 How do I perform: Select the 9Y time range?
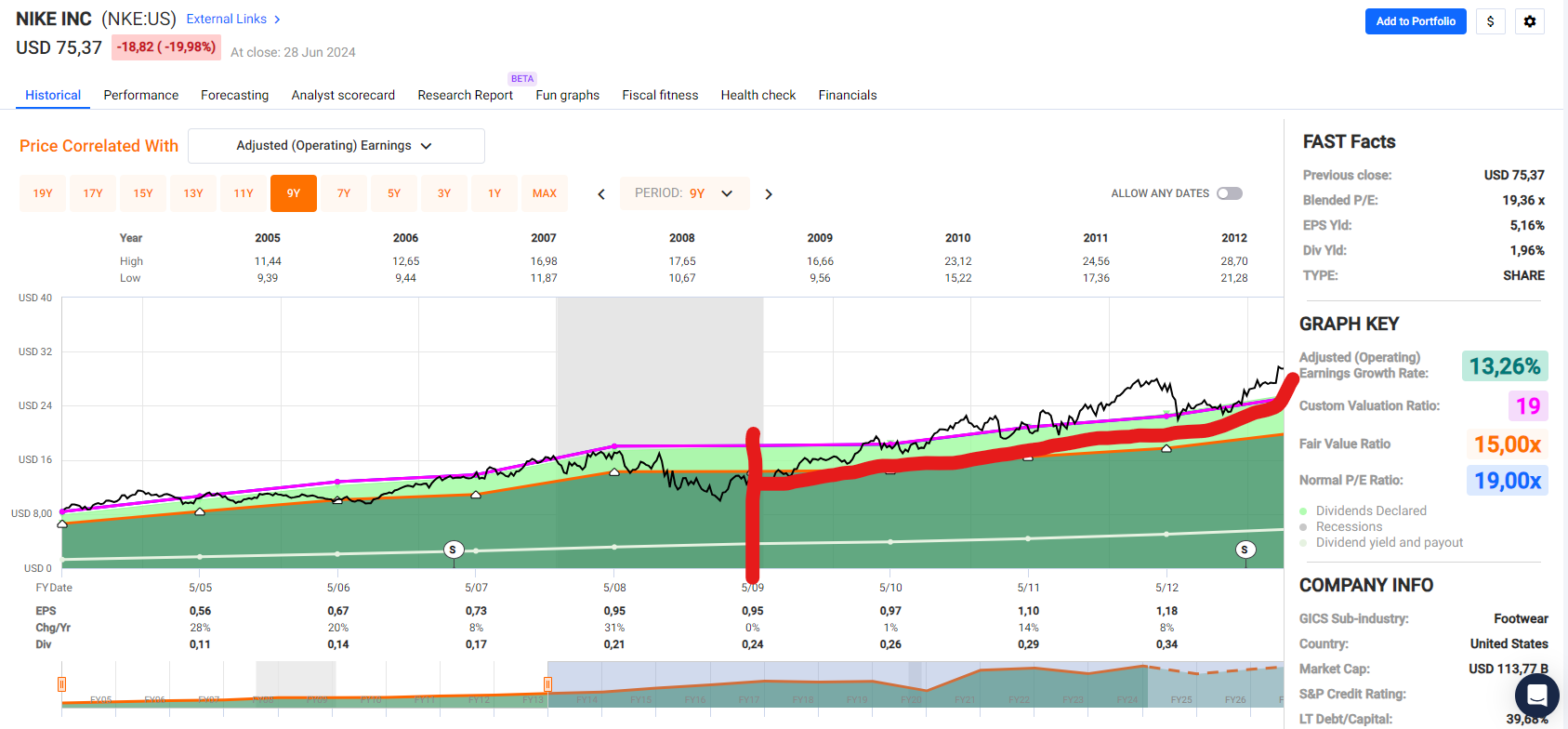pos(294,193)
